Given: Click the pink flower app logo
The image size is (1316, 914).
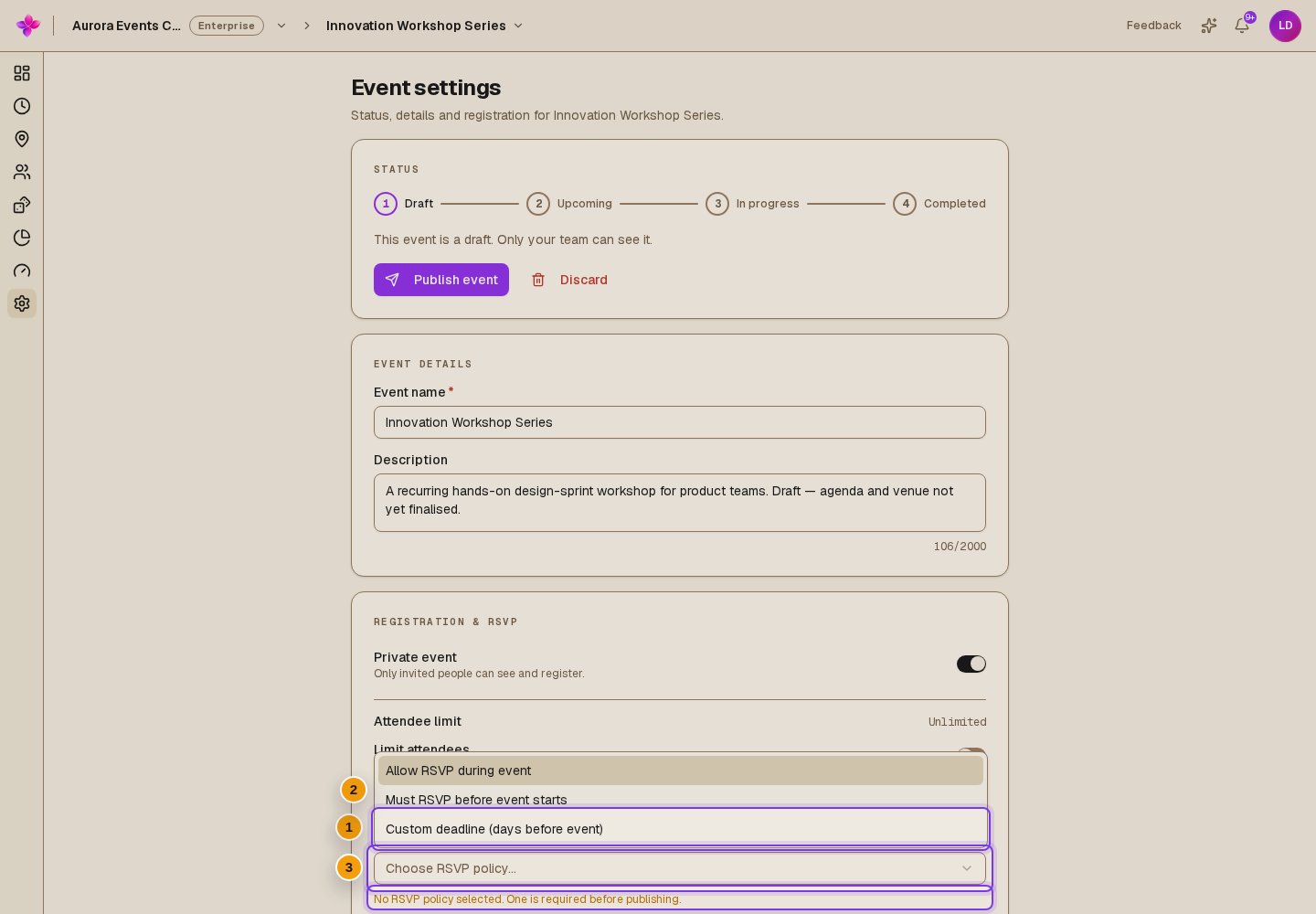Looking at the screenshot, I should click(28, 26).
